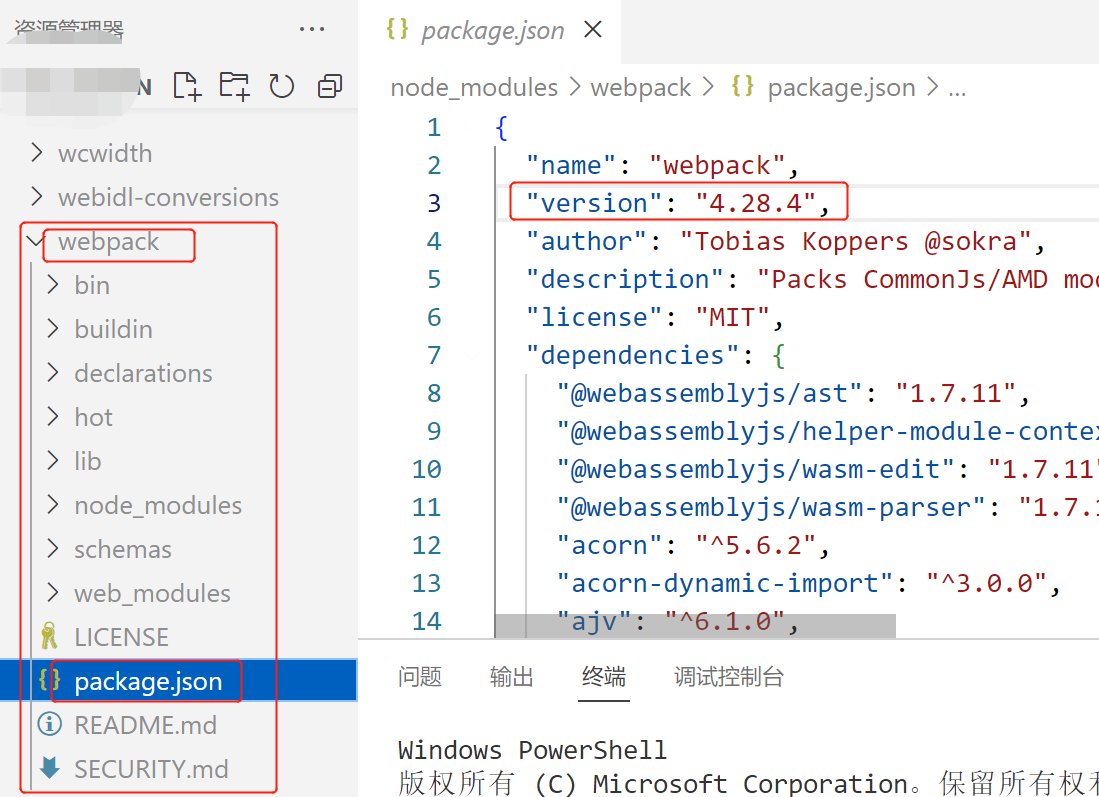Click the Windows PowerShell line in terminal
Screen dimensions: 1099x797
pyautogui.click(x=533, y=750)
